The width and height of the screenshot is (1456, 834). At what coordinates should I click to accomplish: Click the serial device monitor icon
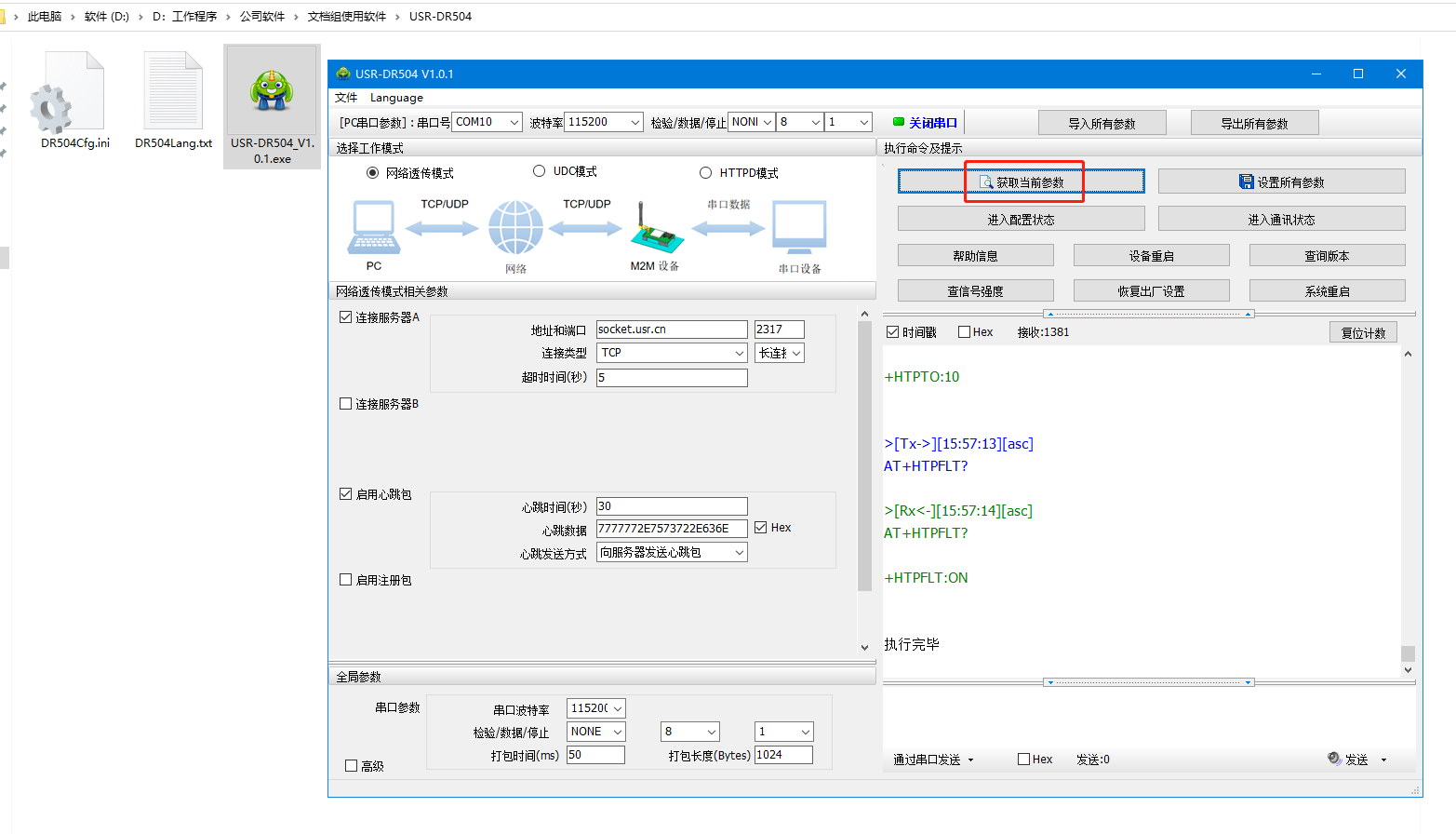pos(799,228)
